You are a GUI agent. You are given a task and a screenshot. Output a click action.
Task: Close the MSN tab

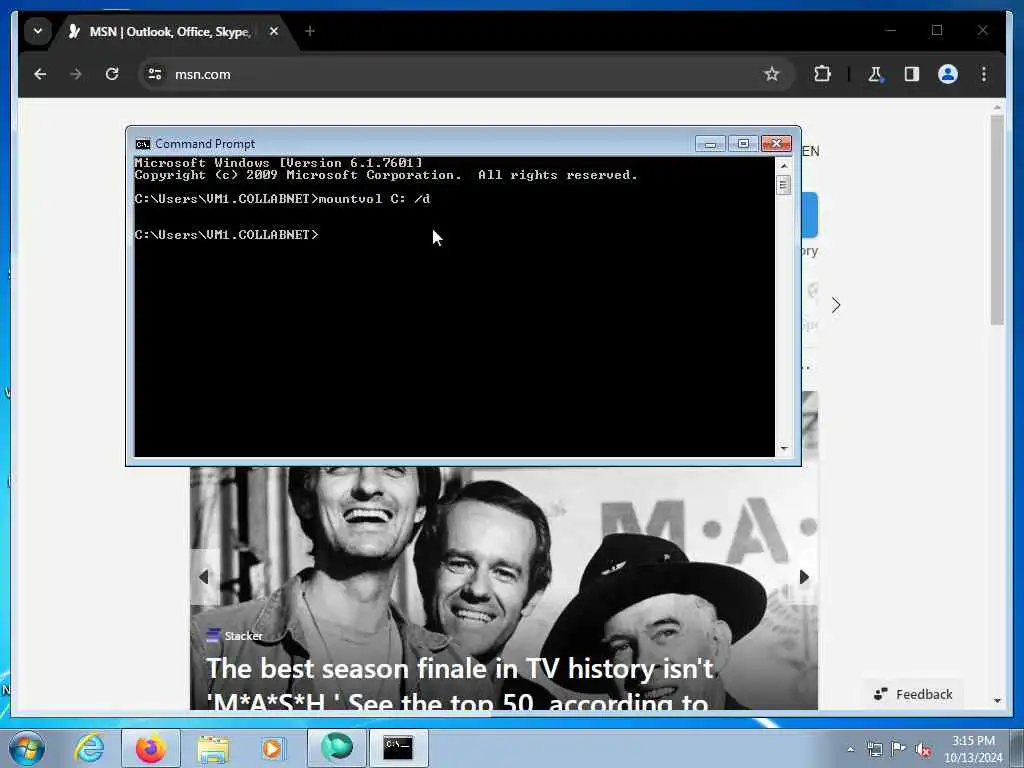click(x=274, y=31)
